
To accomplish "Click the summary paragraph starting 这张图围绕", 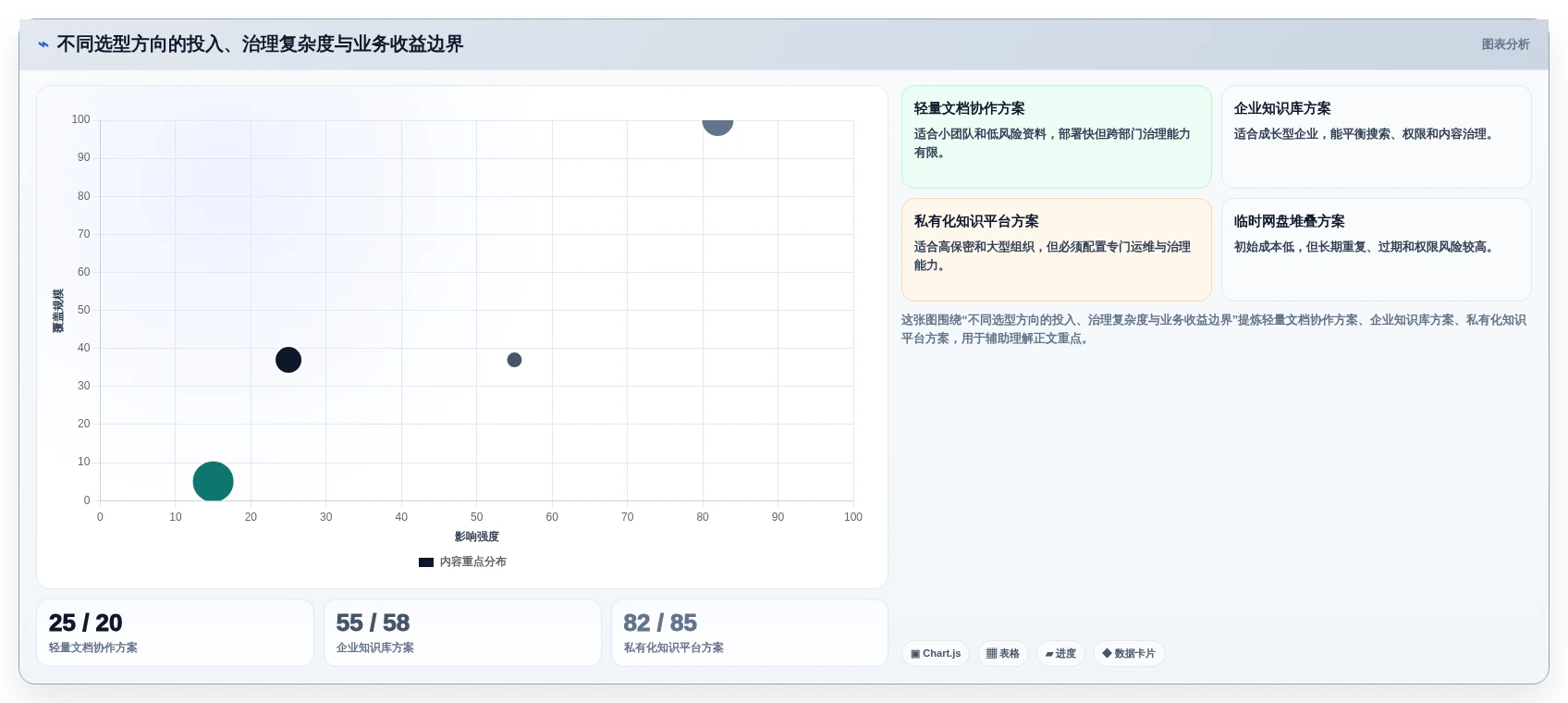I will pyautogui.click(x=1214, y=329).
